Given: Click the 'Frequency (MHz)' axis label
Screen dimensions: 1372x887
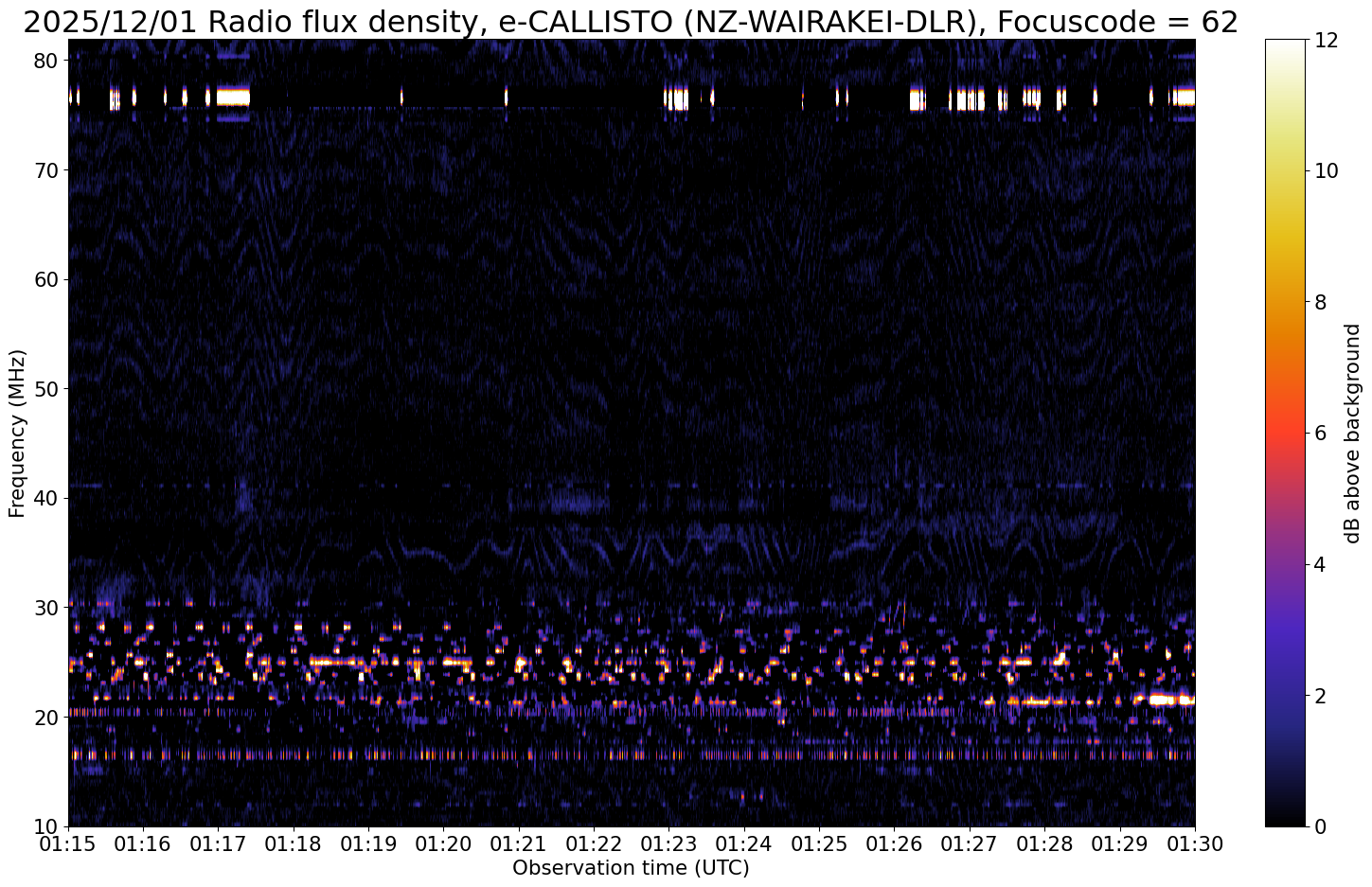Looking at the screenshot, I should coord(17,433).
